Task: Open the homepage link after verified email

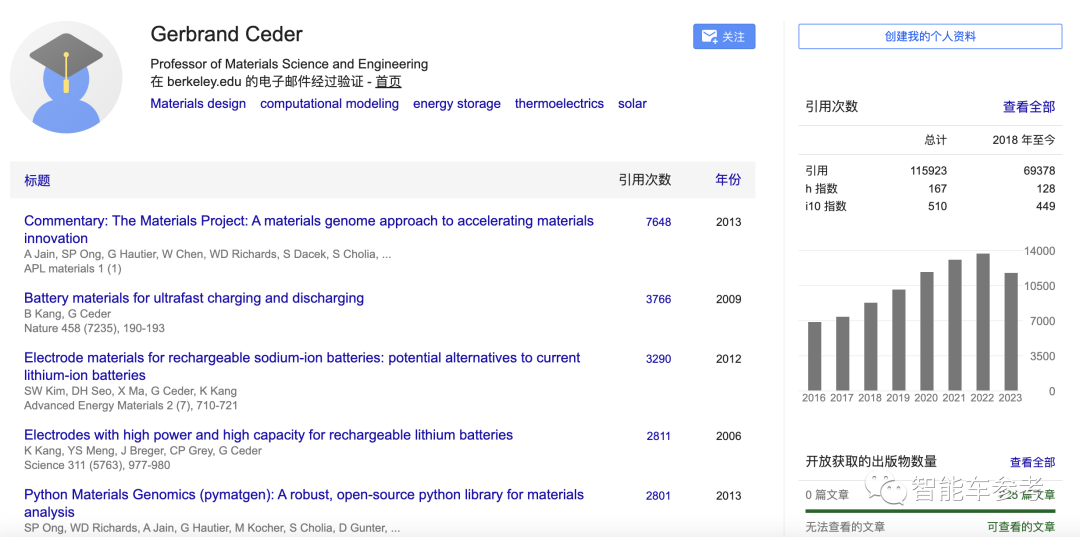Action: point(388,82)
